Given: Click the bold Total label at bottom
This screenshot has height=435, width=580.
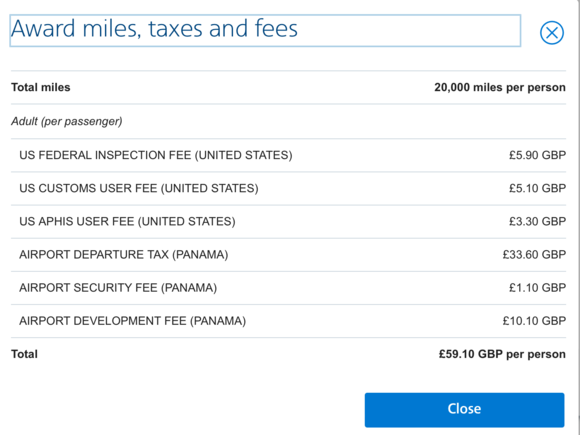Looking at the screenshot, I should point(24,354).
